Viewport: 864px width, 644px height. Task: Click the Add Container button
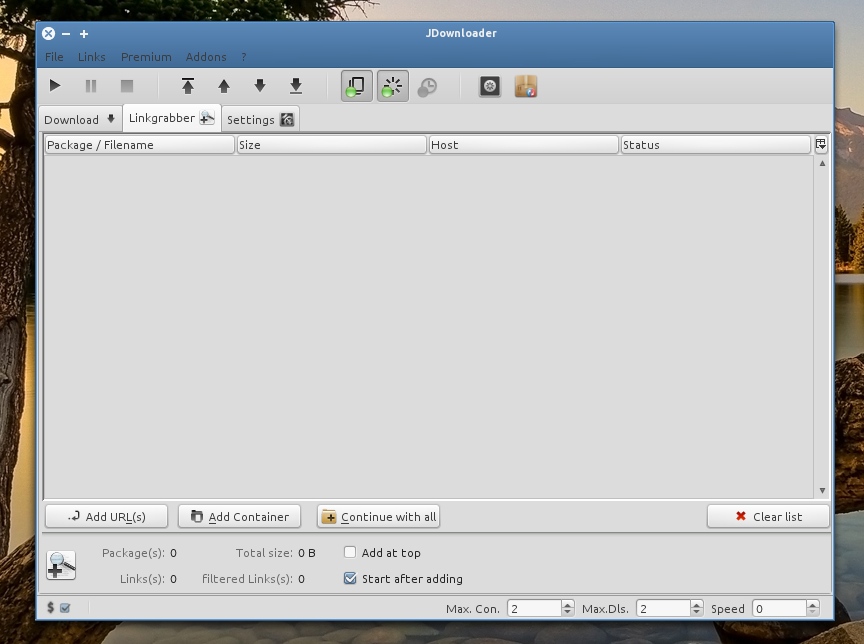(x=239, y=516)
